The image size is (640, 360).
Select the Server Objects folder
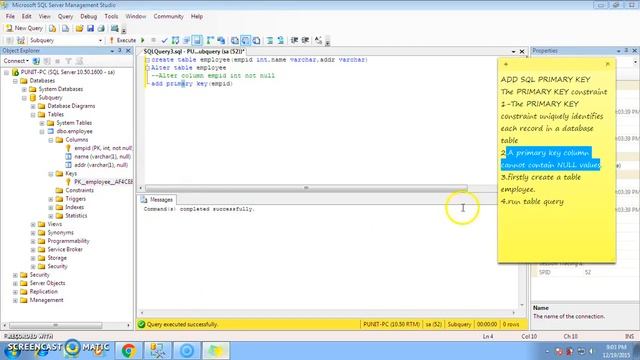43,283
